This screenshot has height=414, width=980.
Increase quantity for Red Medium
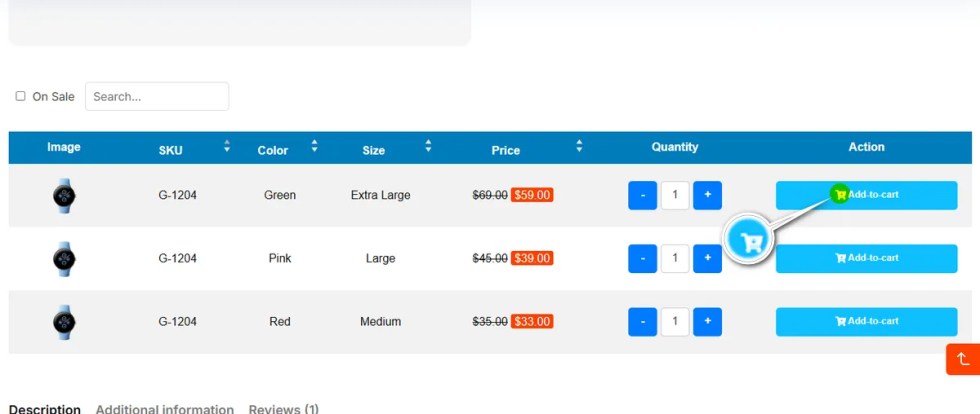[x=708, y=321]
